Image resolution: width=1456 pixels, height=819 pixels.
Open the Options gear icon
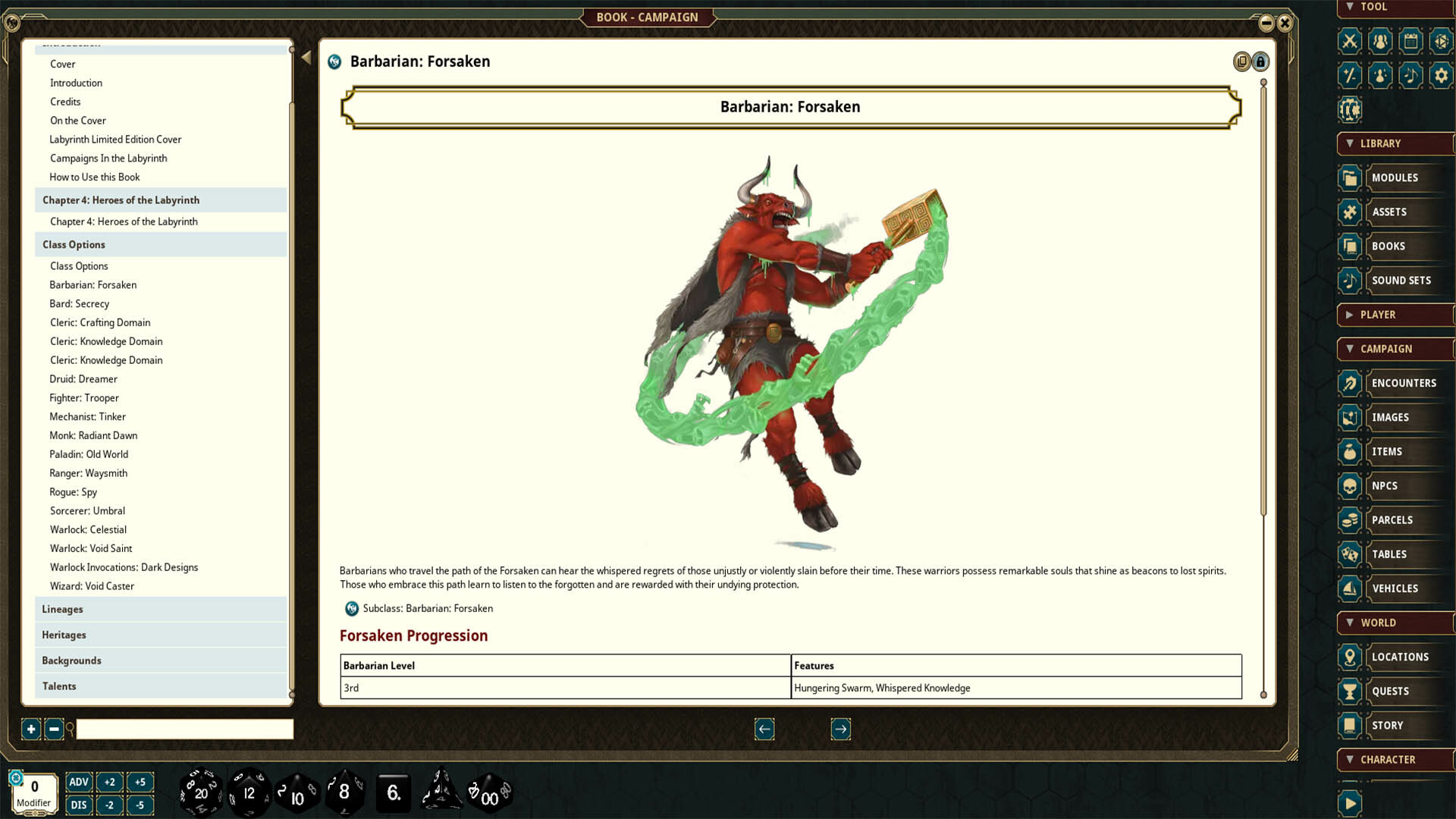coord(1442,76)
